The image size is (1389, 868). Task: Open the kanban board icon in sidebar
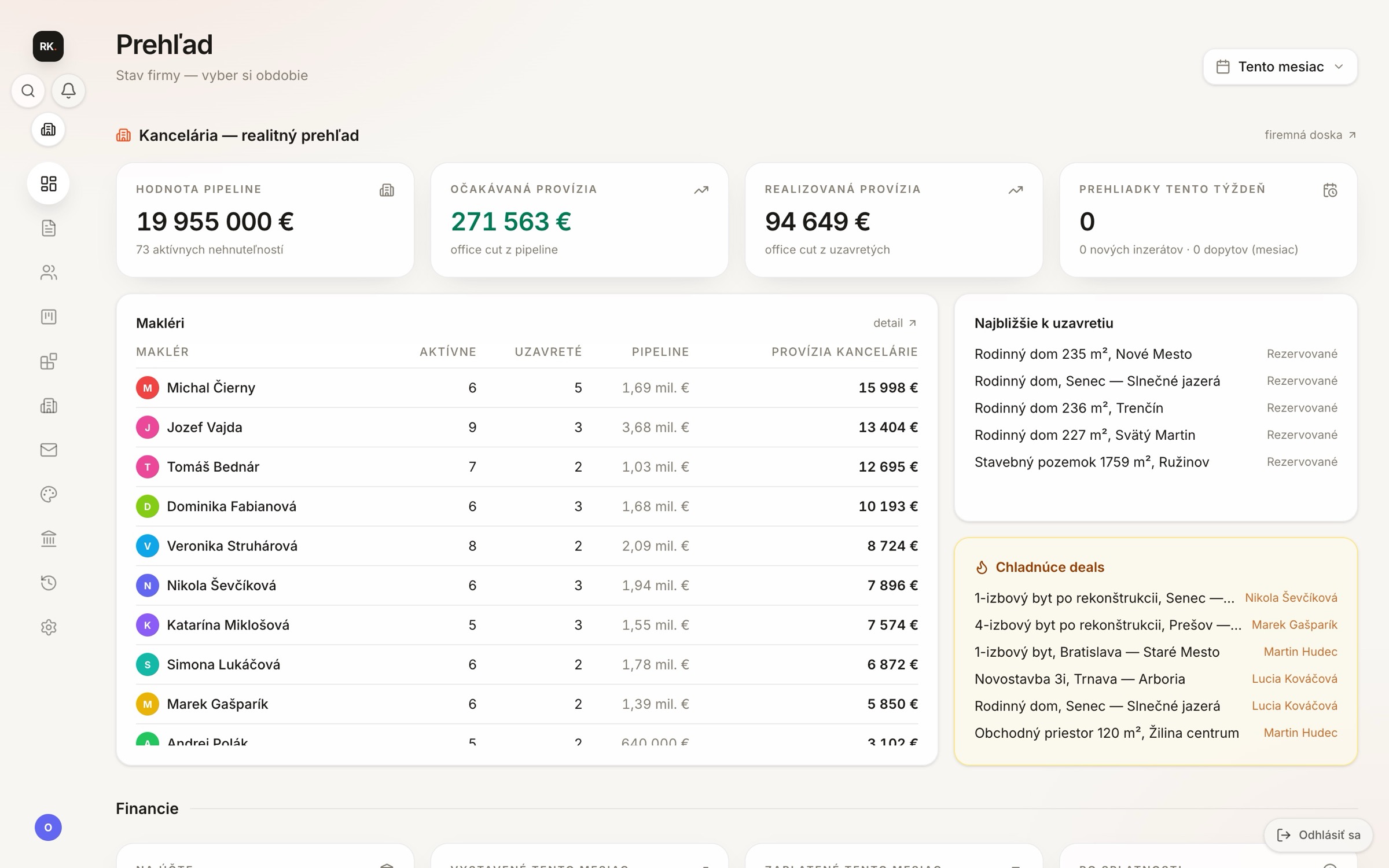click(49, 317)
